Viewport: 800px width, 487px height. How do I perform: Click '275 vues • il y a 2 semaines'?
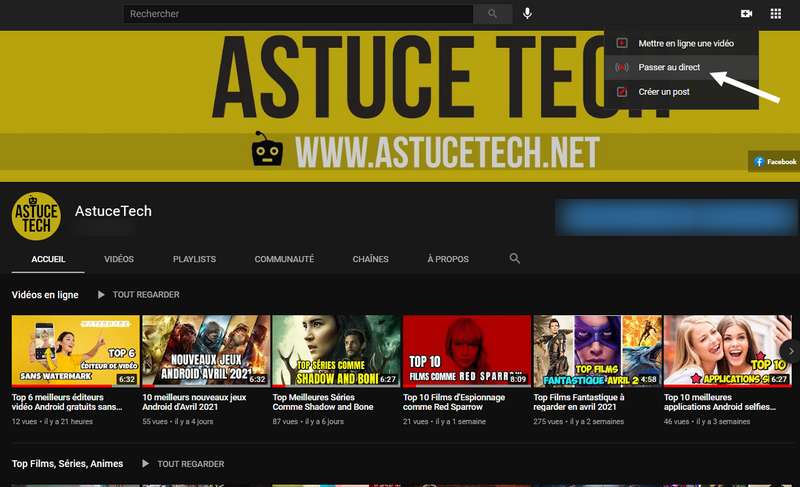pyautogui.click(x=579, y=422)
